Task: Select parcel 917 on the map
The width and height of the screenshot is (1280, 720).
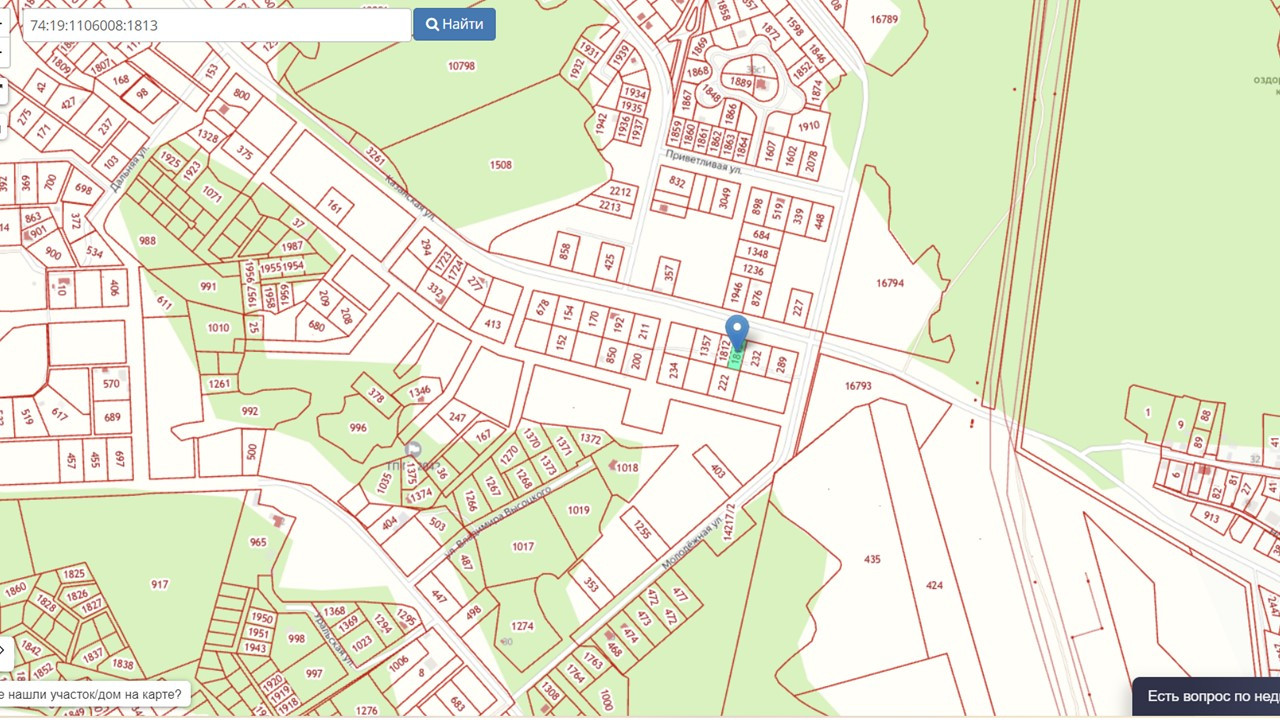Action: point(159,584)
